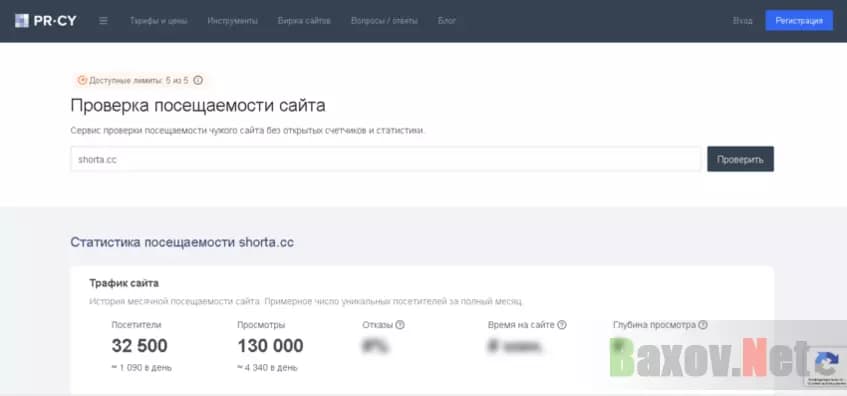The image size is (847, 396).
Task: Click Статистика посещаемости shorta.cc heading
Action: [182, 242]
